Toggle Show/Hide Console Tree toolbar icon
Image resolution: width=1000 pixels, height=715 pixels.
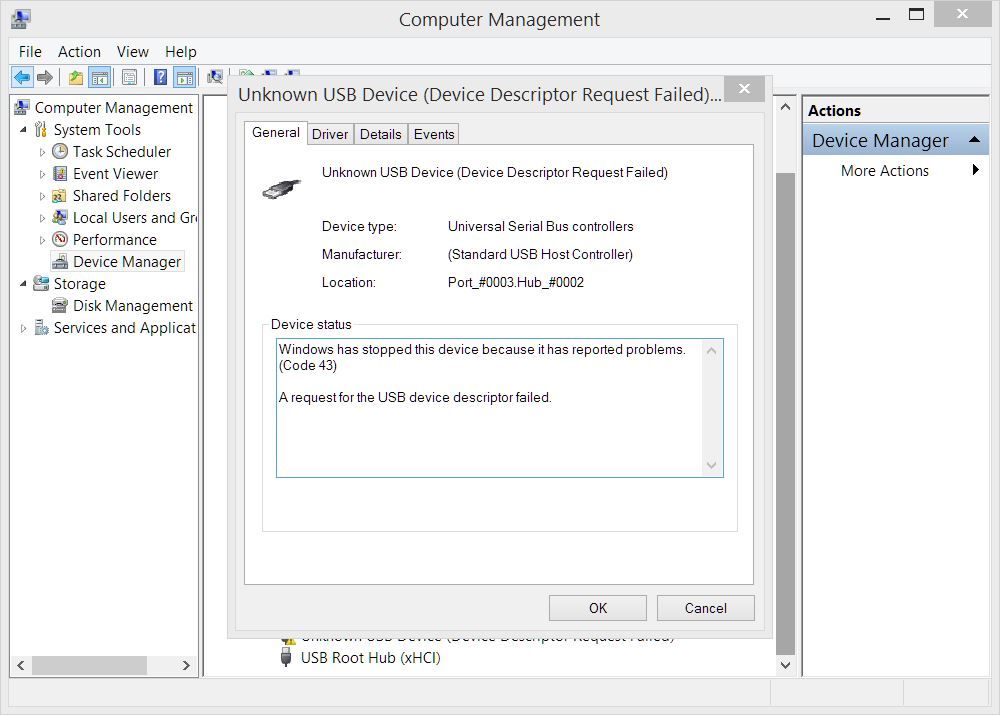point(100,78)
